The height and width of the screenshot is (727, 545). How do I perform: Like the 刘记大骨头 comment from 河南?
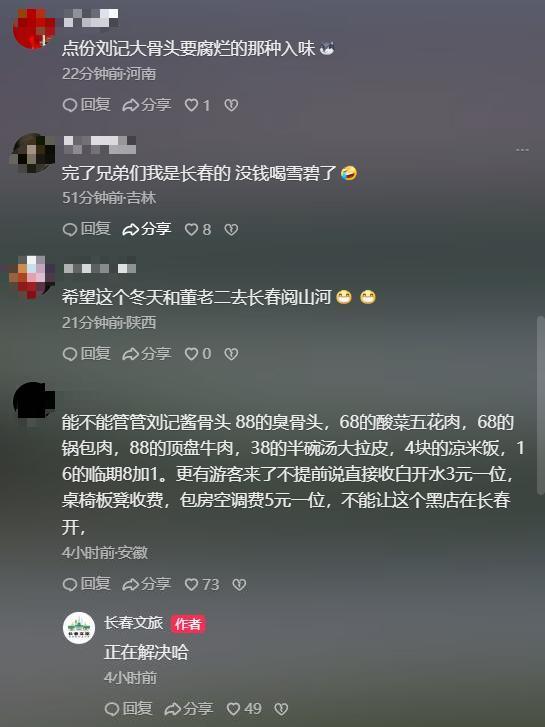pos(197,105)
